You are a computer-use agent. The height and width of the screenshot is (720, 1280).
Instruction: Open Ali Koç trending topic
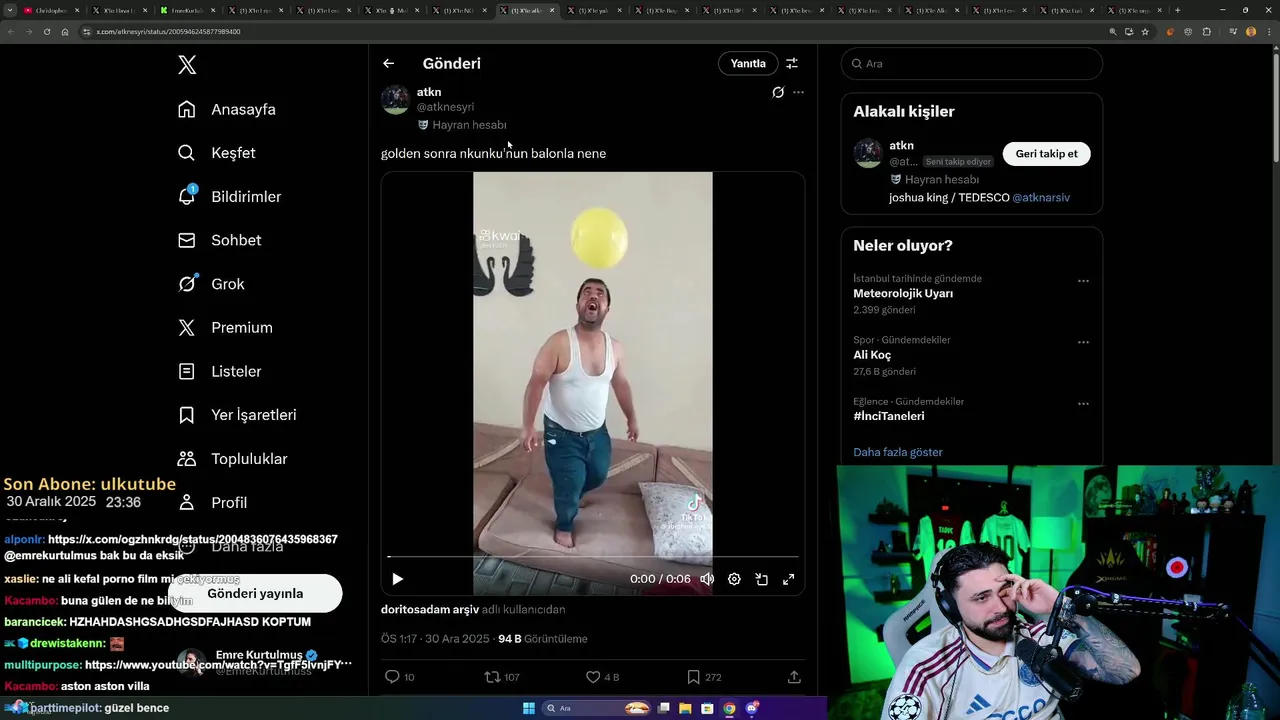tap(872, 355)
